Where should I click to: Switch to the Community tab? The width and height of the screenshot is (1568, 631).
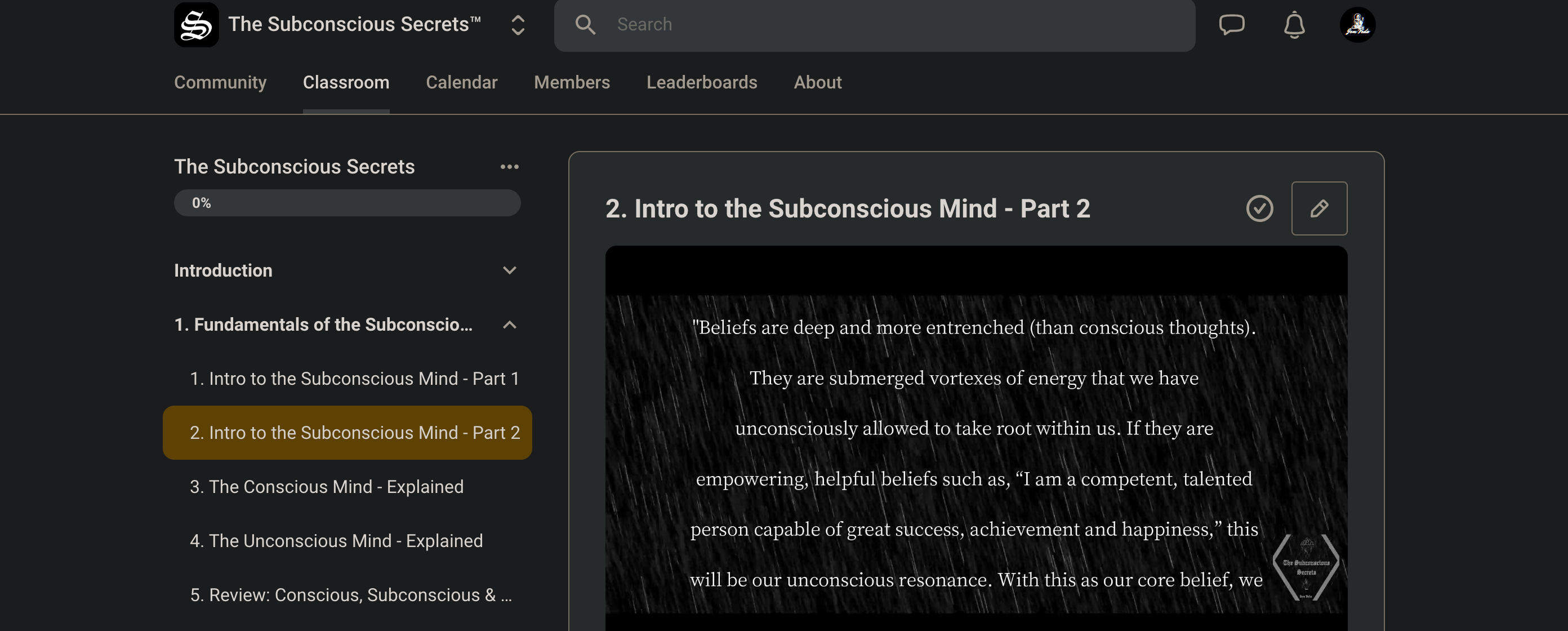pyautogui.click(x=220, y=82)
